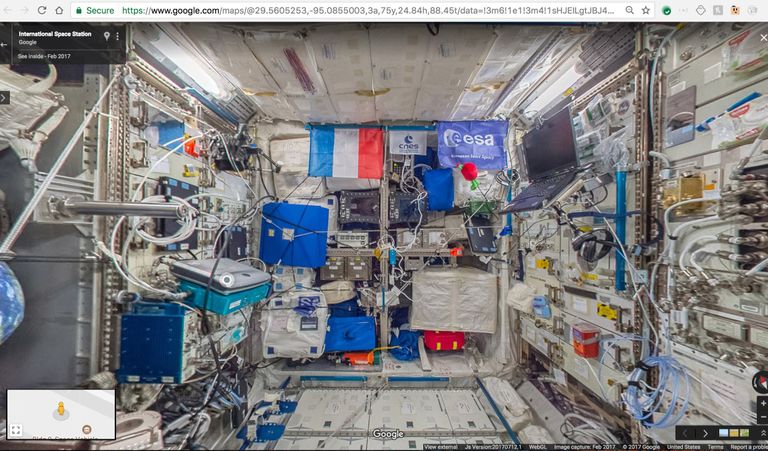This screenshot has height=451, width=768.
Task: Click the back arrow in the info card
Action: point(4,45)
